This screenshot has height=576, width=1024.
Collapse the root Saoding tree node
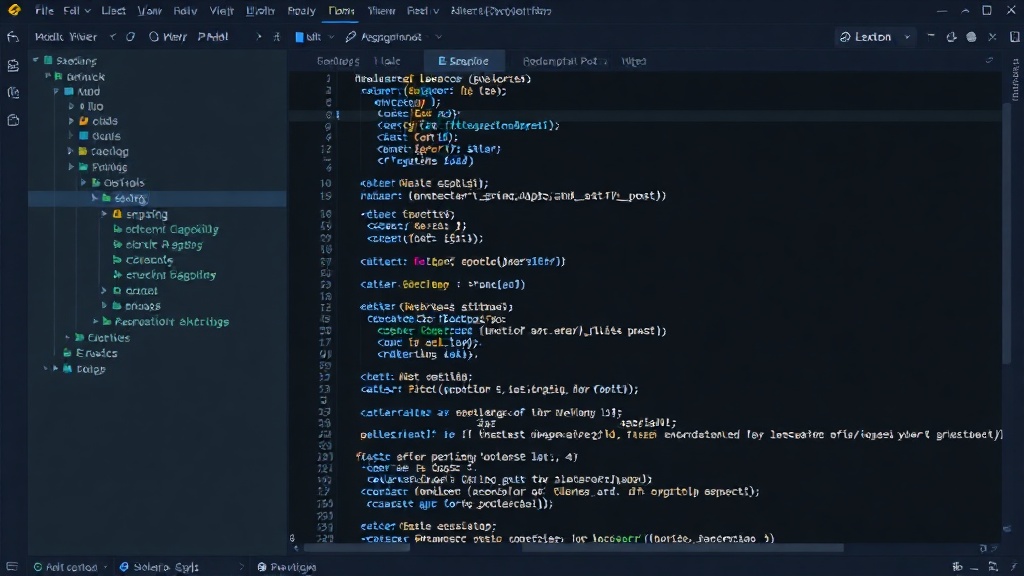point(36,61)
